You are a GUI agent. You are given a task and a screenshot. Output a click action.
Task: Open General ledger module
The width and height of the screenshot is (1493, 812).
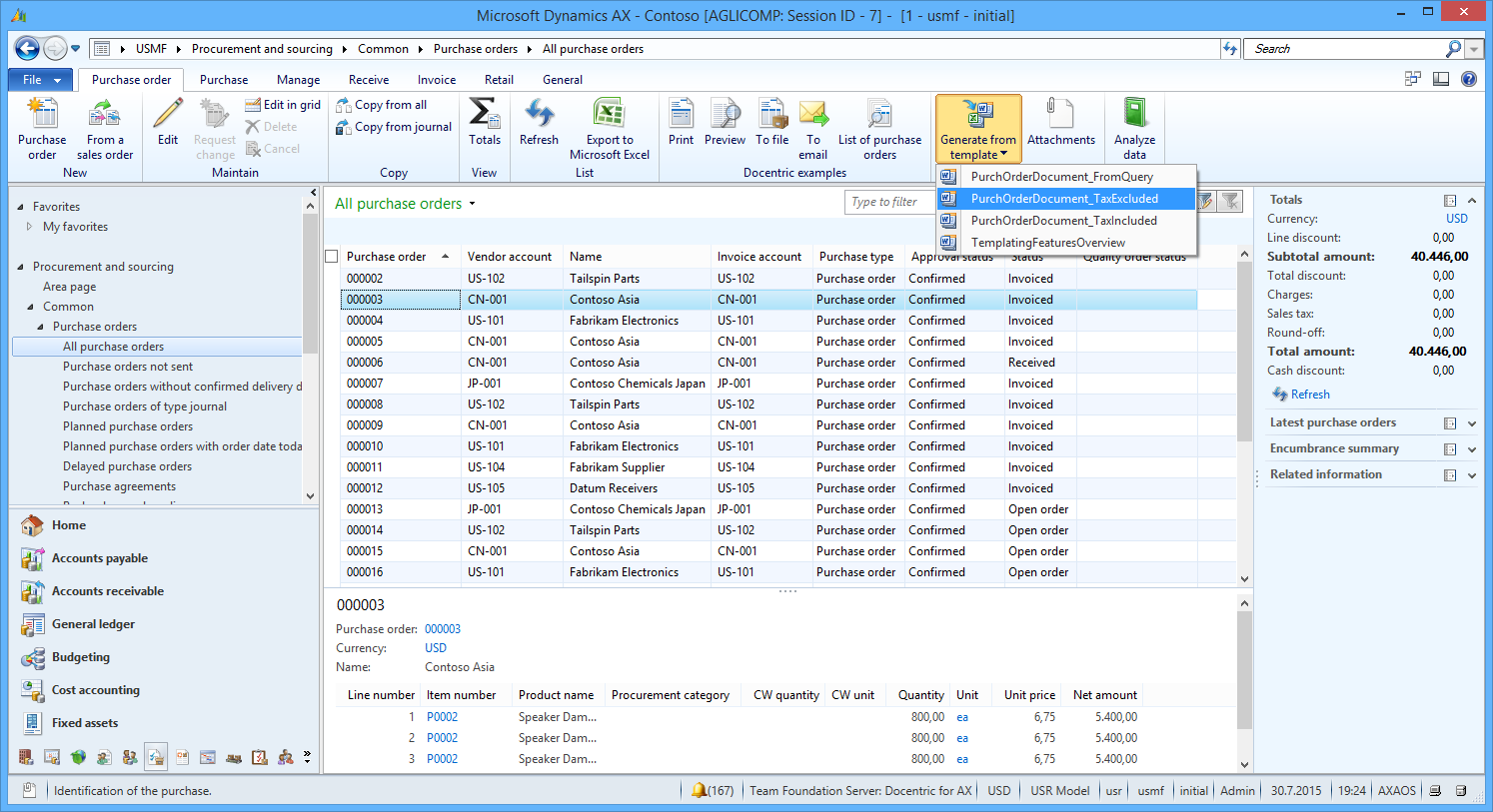click(93, 624)
